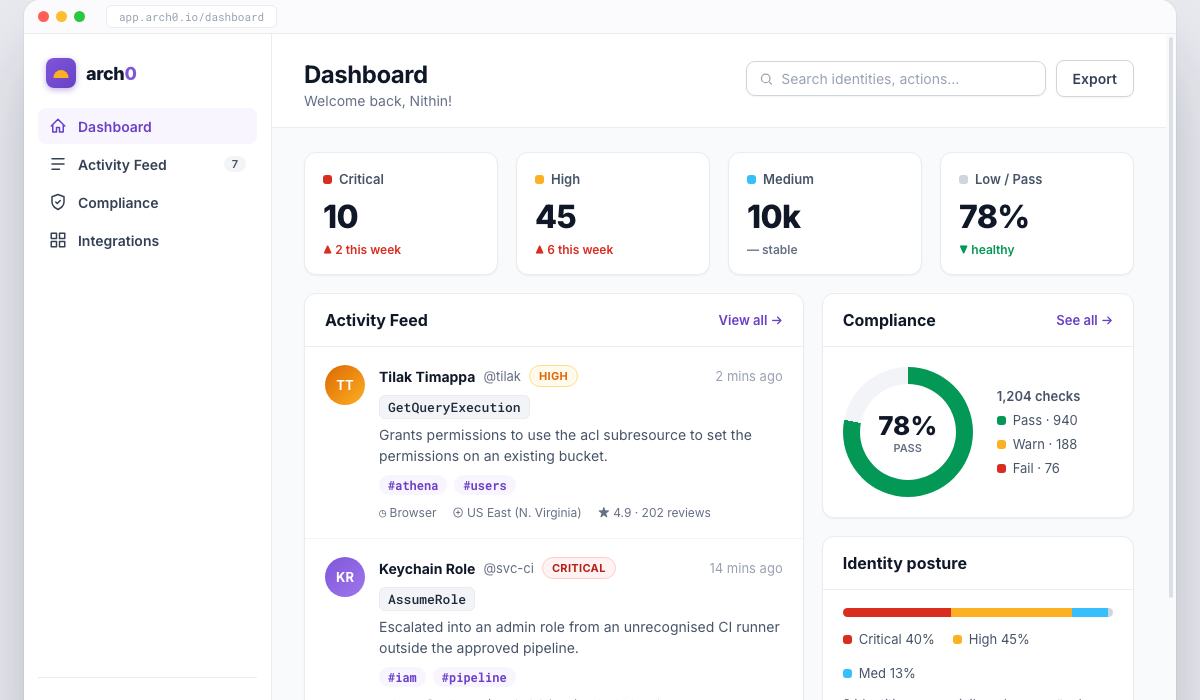The height and width of the screenshot is (700, 1200).
Task: Click the Search identities input field
Action: click(x=895, y=79)
